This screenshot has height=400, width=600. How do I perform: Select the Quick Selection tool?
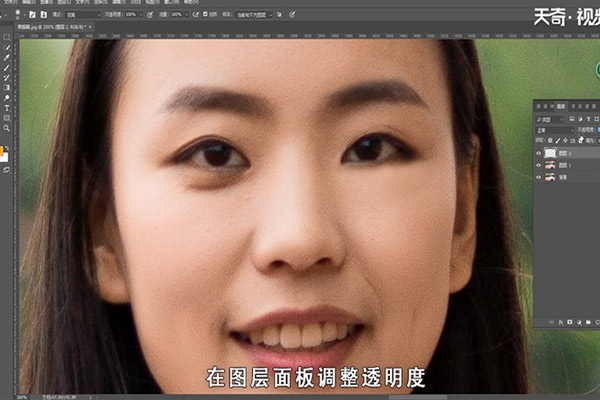tap(7, 47)
